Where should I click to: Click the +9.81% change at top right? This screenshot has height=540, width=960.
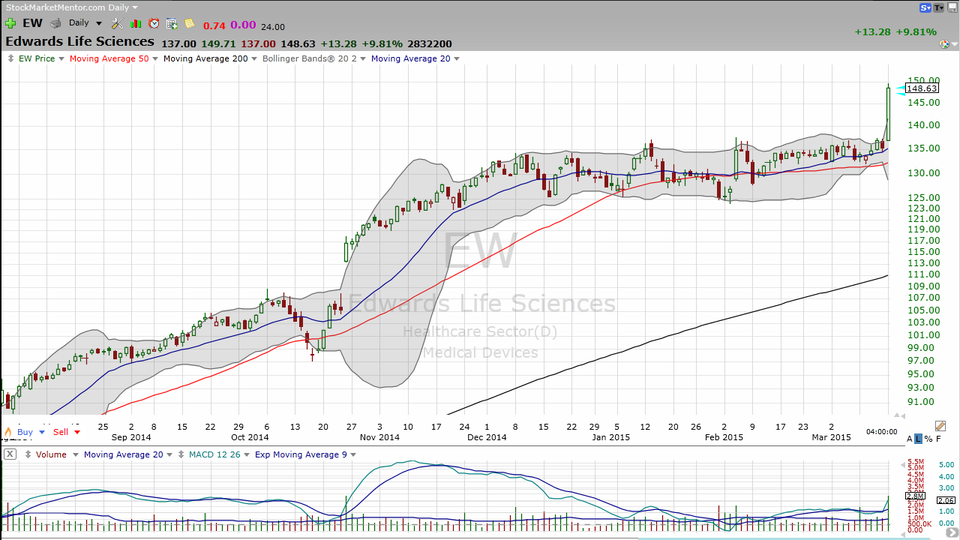click(x=916, y=32)
